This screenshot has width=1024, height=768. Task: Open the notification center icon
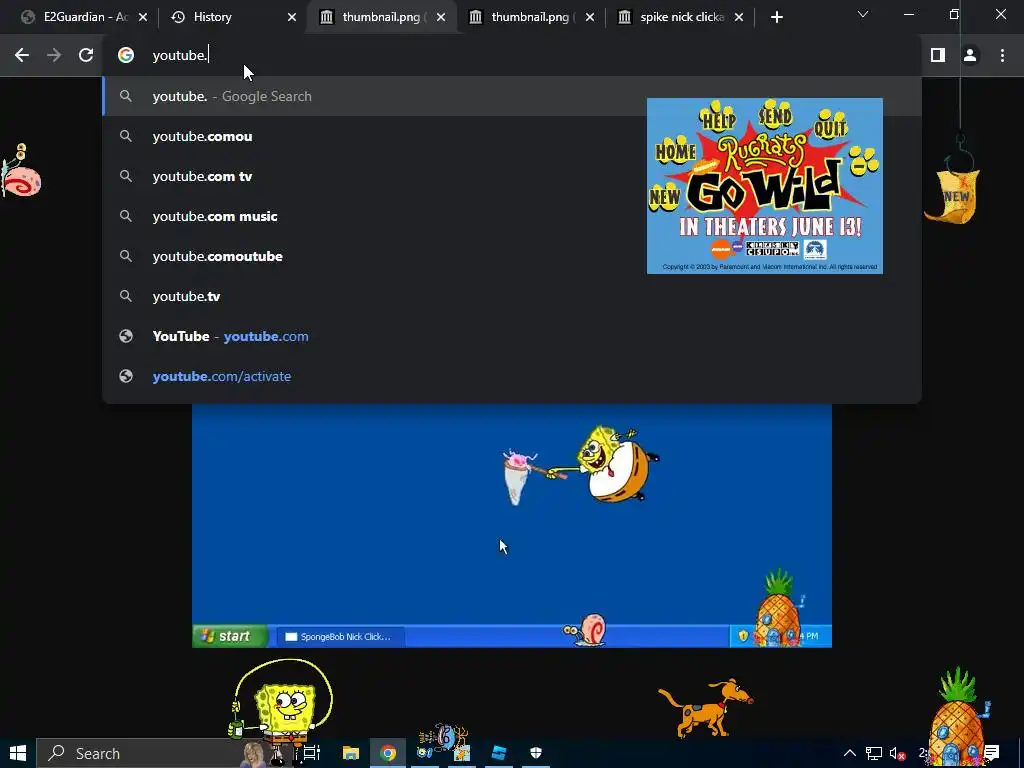[991, 753]
